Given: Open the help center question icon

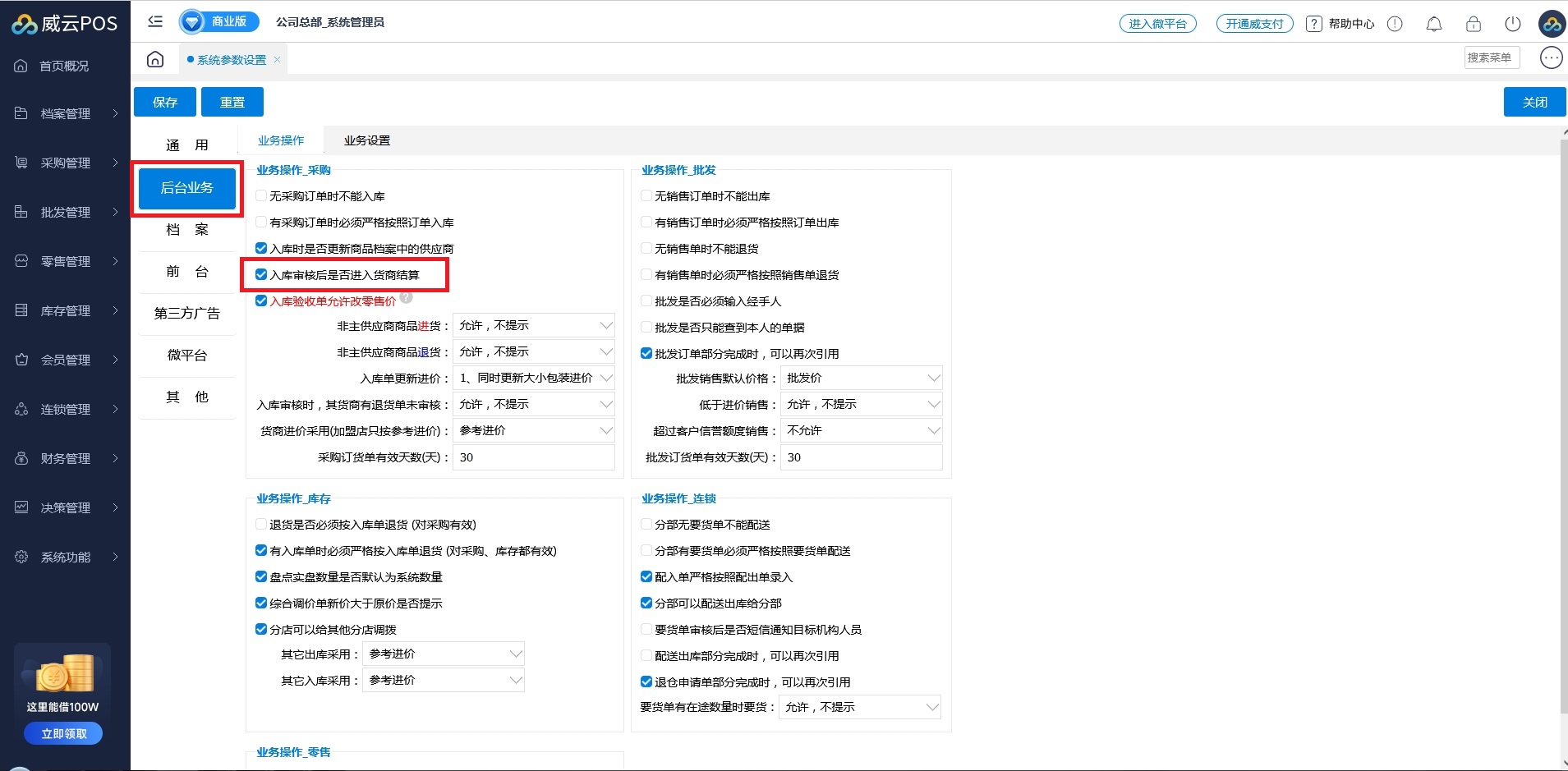Looking at the screenshot, I should (1314, 24).
